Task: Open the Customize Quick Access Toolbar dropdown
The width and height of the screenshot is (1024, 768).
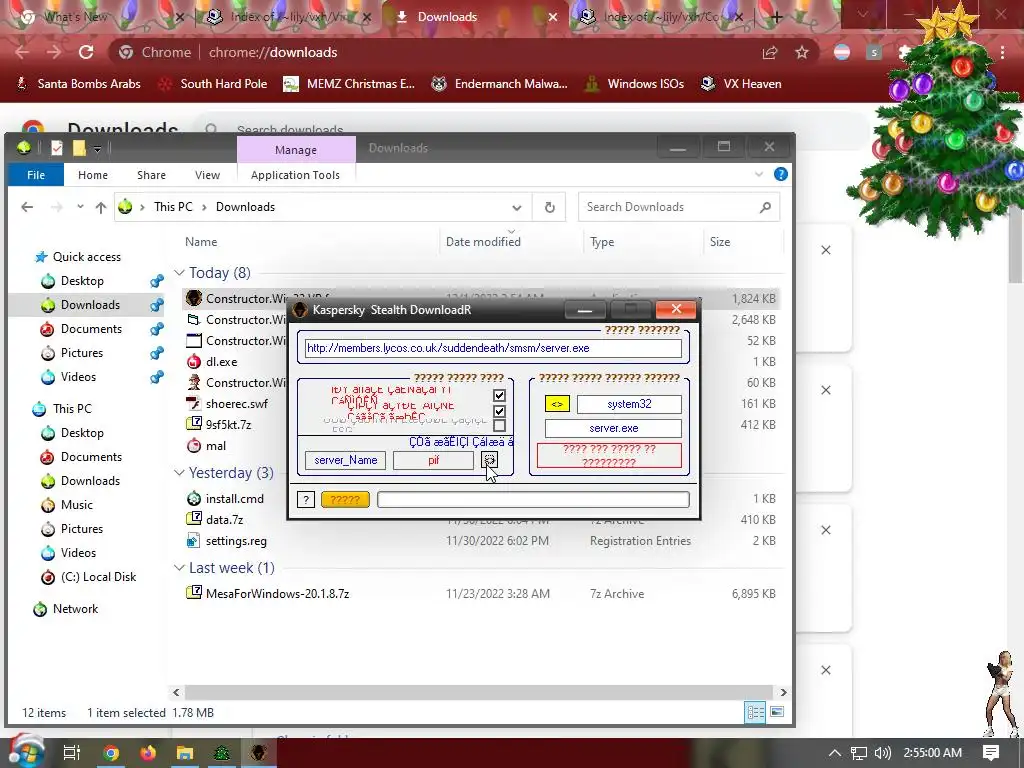Action: click(x=97, y=149)
